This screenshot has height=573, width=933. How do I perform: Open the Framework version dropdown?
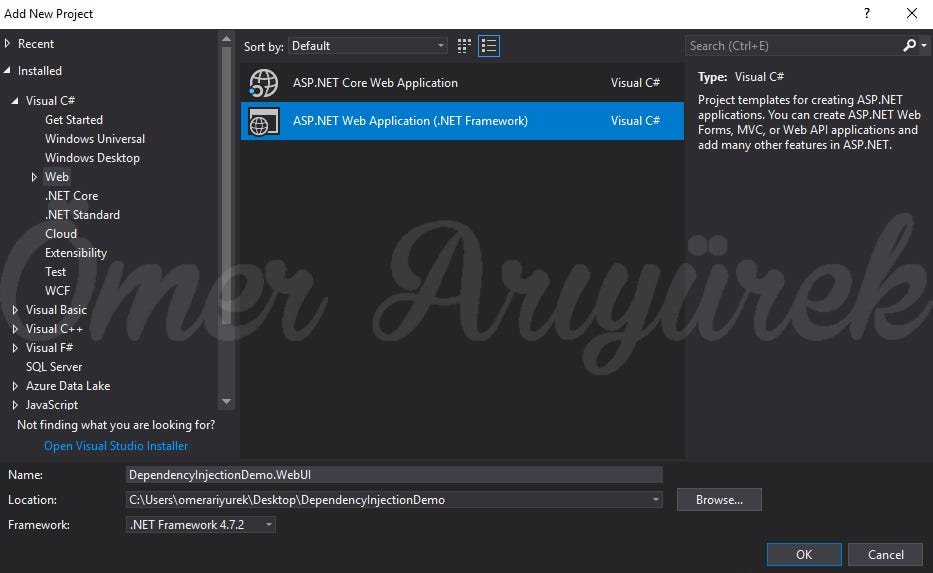point(201,525)
